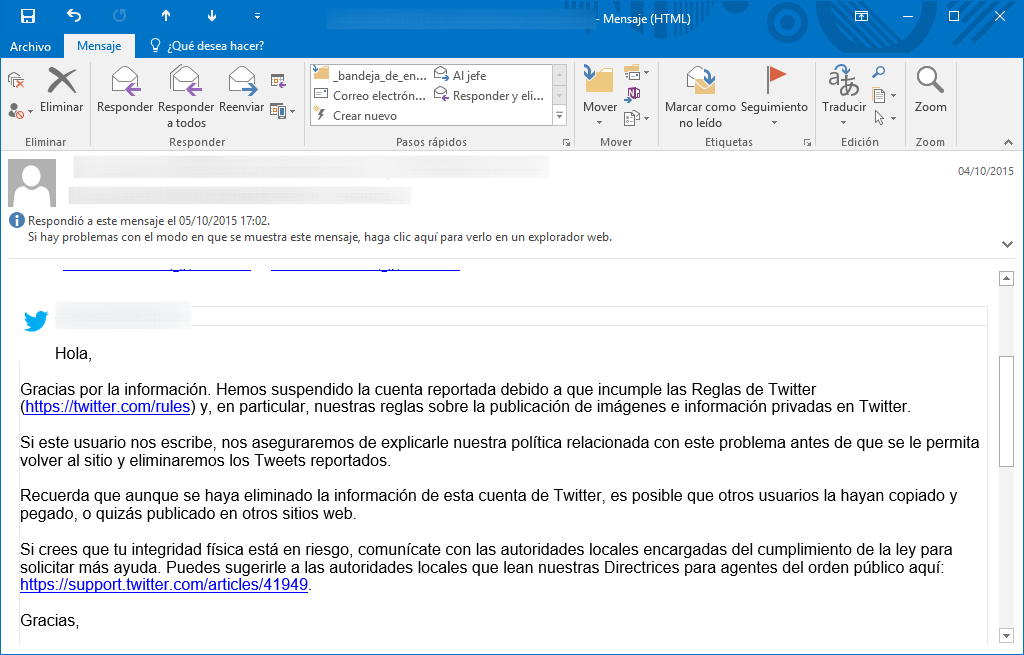
Task: Select the 'Al jefe' quick step
Action: (x=460, y=75)
